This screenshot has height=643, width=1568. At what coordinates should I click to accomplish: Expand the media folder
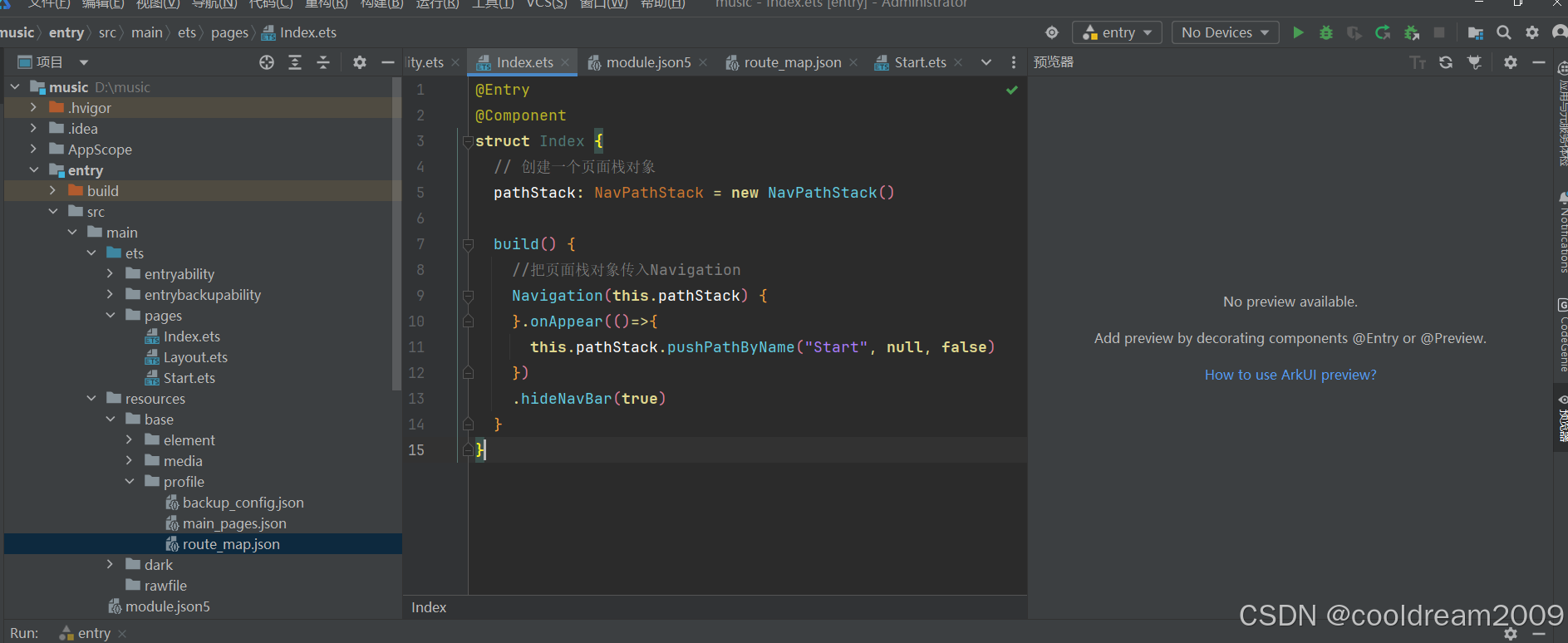click(x=130, y=460)
